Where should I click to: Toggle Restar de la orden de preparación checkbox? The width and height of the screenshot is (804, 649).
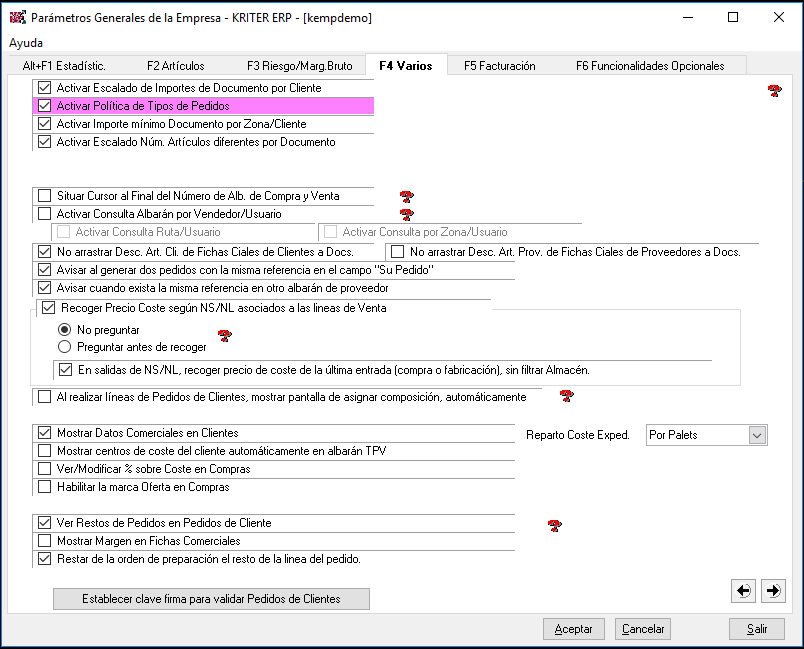[x=45, y=559]
